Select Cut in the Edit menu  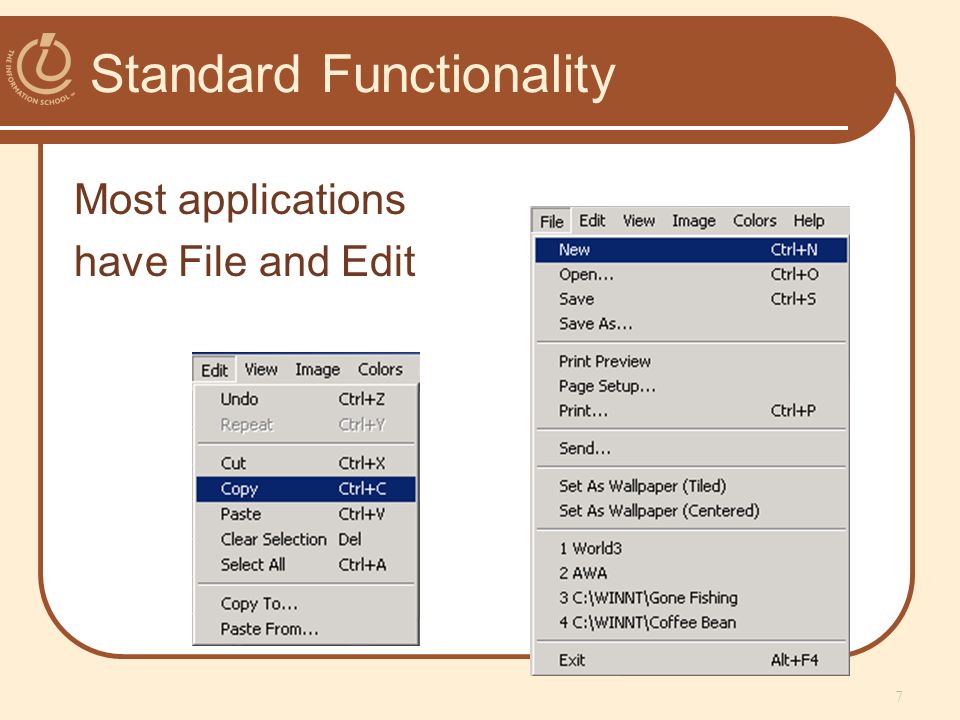tap(306, 463)
